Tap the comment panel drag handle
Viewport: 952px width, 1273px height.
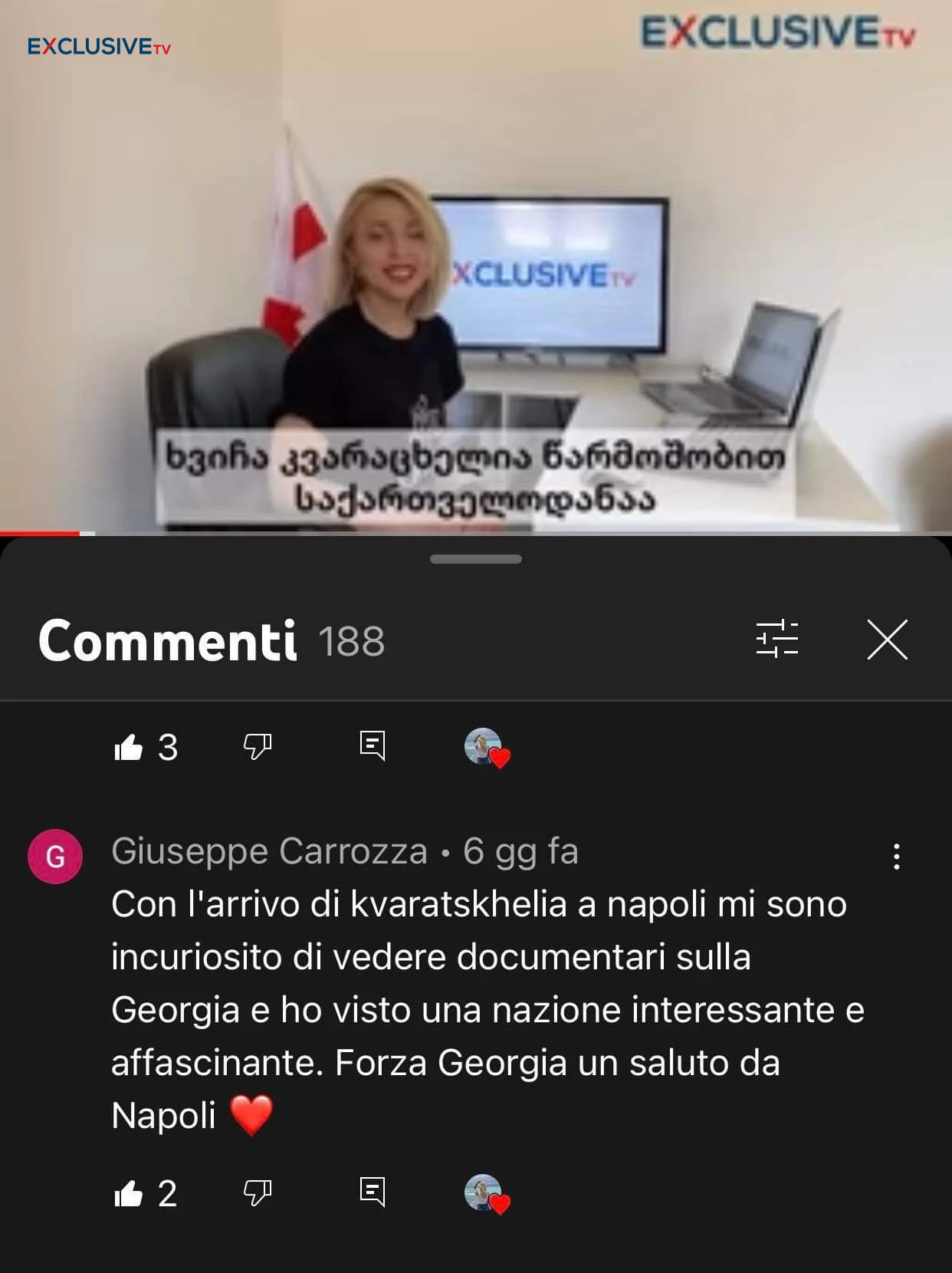coord(476,559)
